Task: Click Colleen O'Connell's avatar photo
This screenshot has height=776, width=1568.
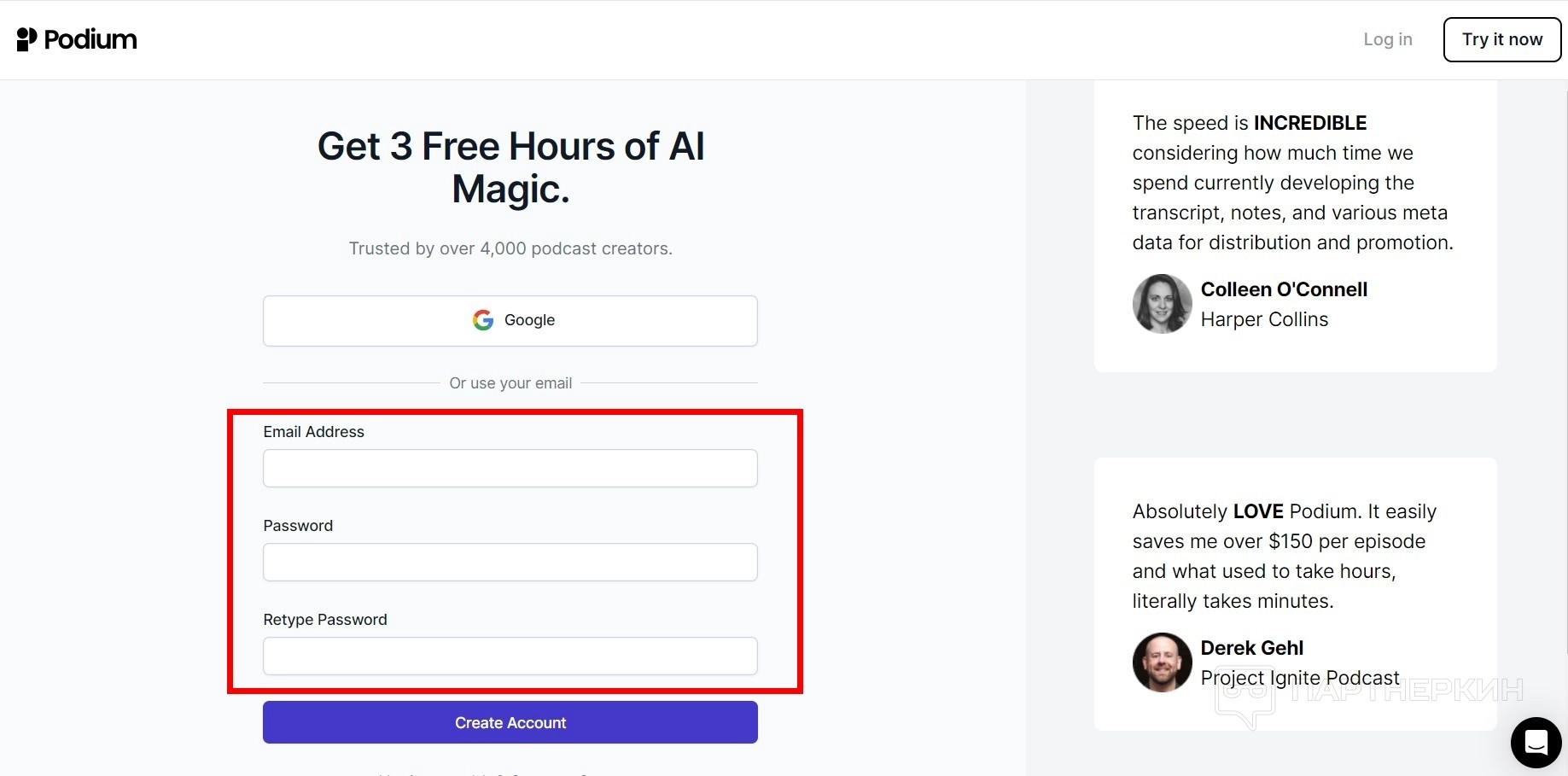Action: (x=1162, y=304)
